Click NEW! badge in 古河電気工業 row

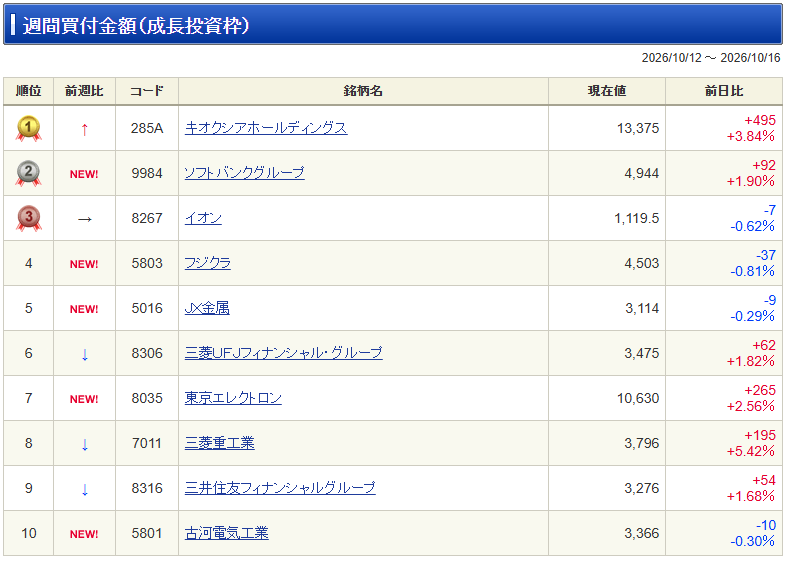pos(84,534)
